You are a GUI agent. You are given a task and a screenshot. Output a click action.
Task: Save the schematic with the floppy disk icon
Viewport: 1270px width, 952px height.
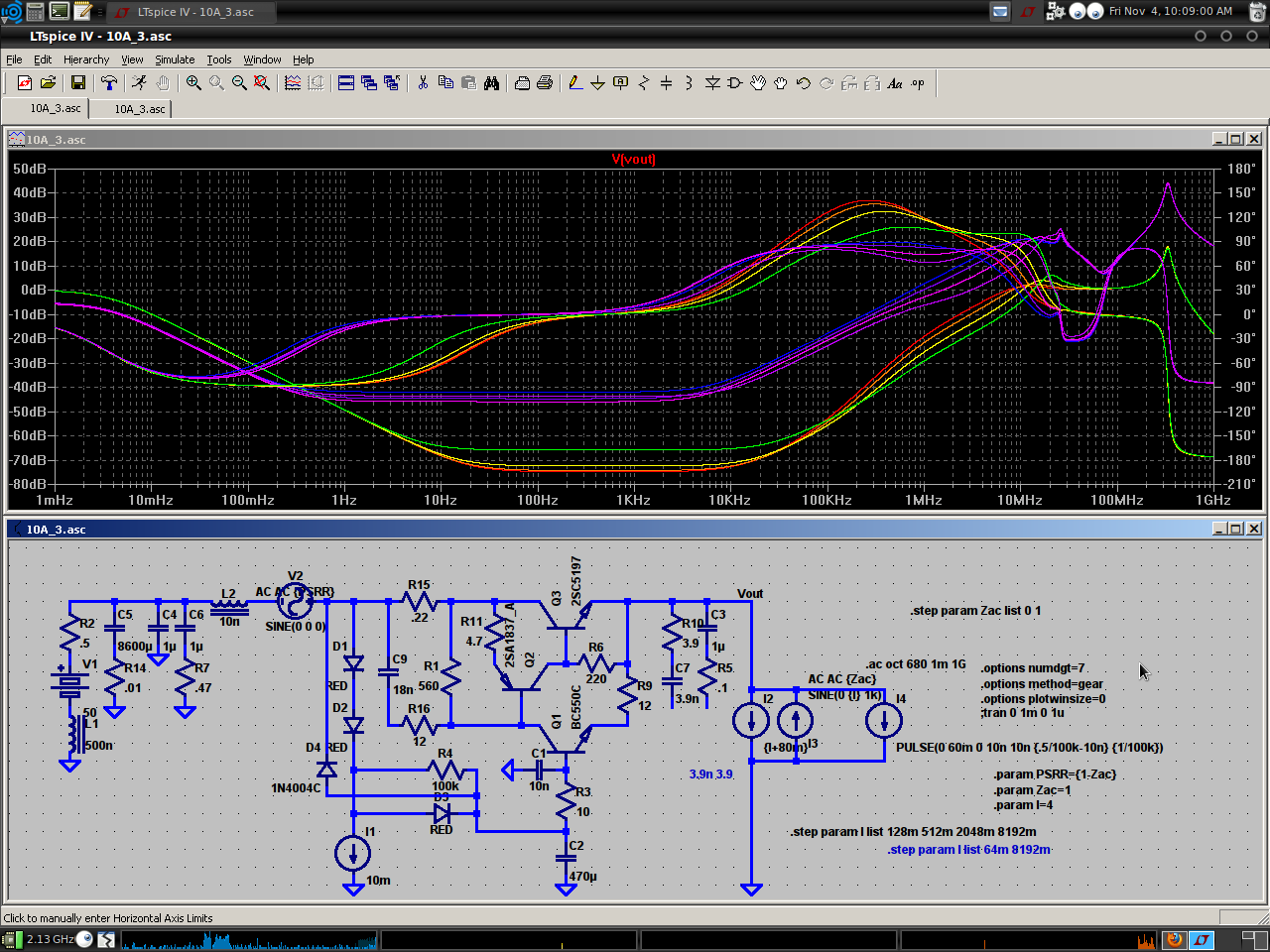pyautogui.click(x=78, y=83)
